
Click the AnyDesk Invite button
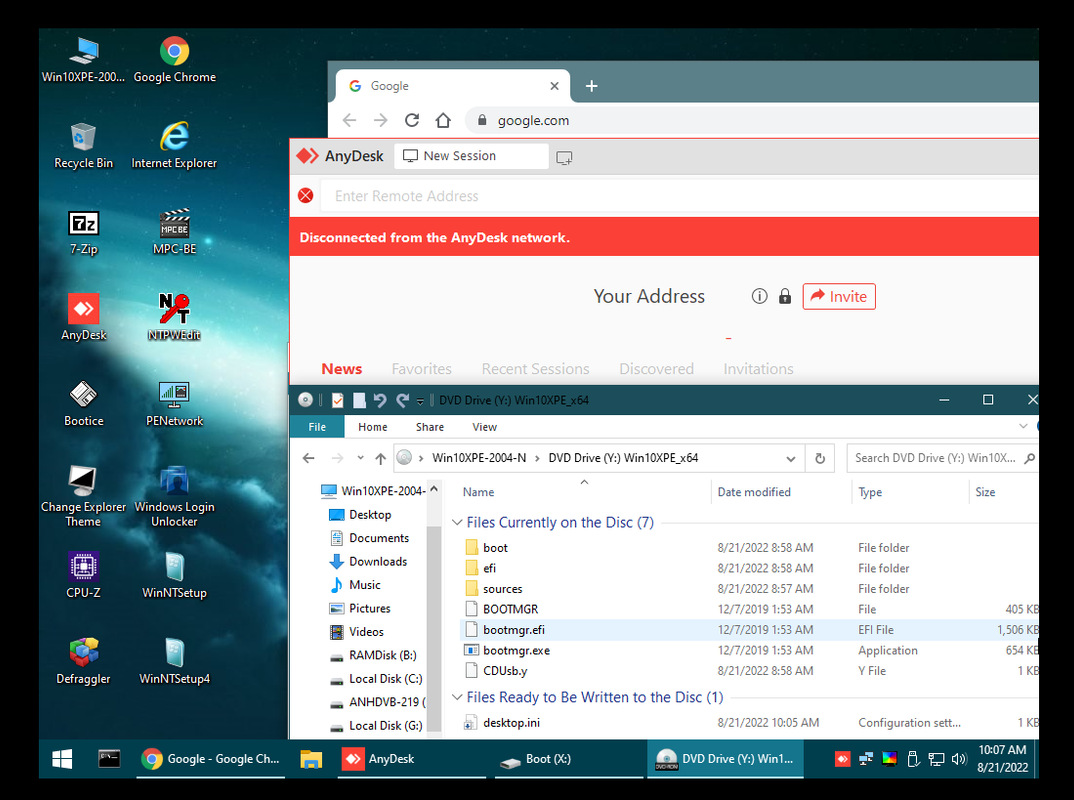839,297
